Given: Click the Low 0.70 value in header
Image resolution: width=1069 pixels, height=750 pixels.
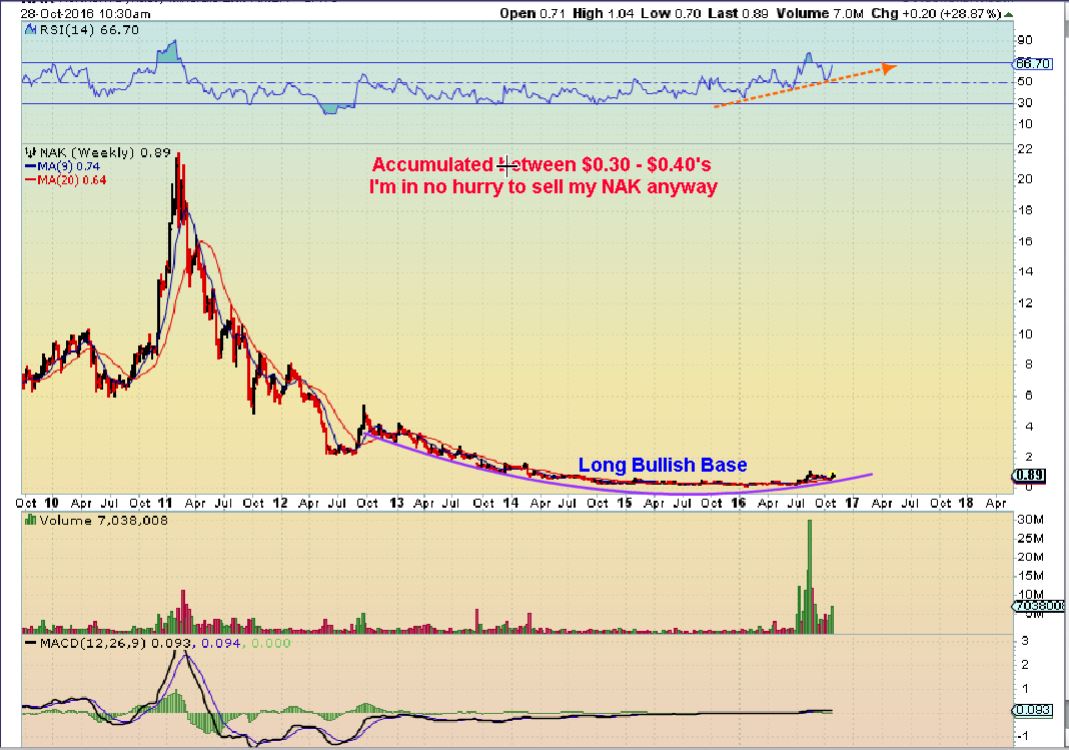Looking at the screenshot, I should coord(670,14).
